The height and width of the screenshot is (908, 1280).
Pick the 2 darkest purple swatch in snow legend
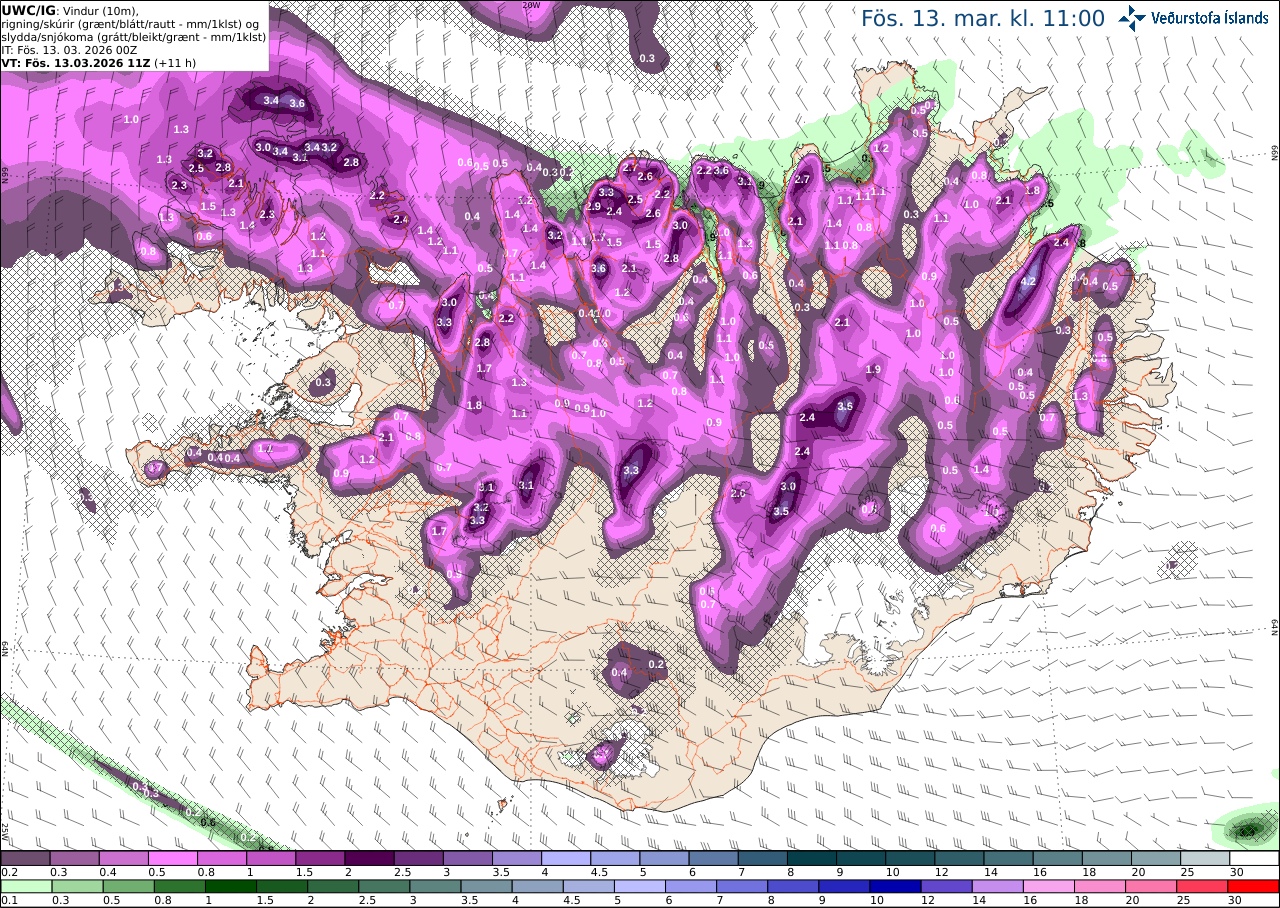tap(369, 858)
